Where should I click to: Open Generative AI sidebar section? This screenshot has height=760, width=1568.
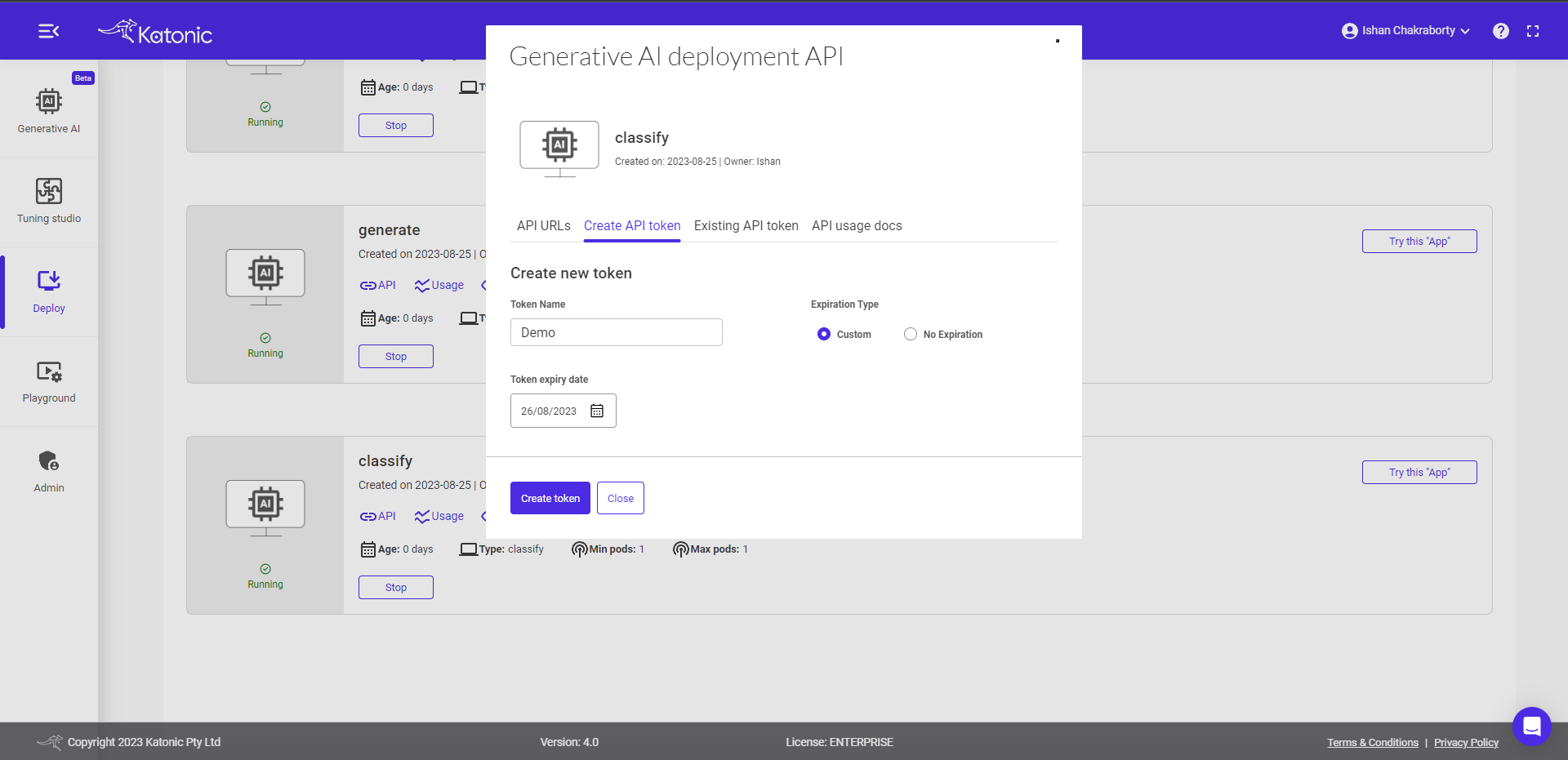[x=49, y=112]
